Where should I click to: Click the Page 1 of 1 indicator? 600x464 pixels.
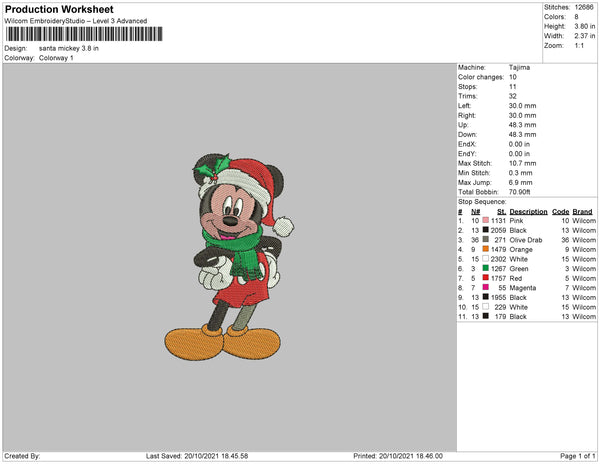click(x=577, y=456)
